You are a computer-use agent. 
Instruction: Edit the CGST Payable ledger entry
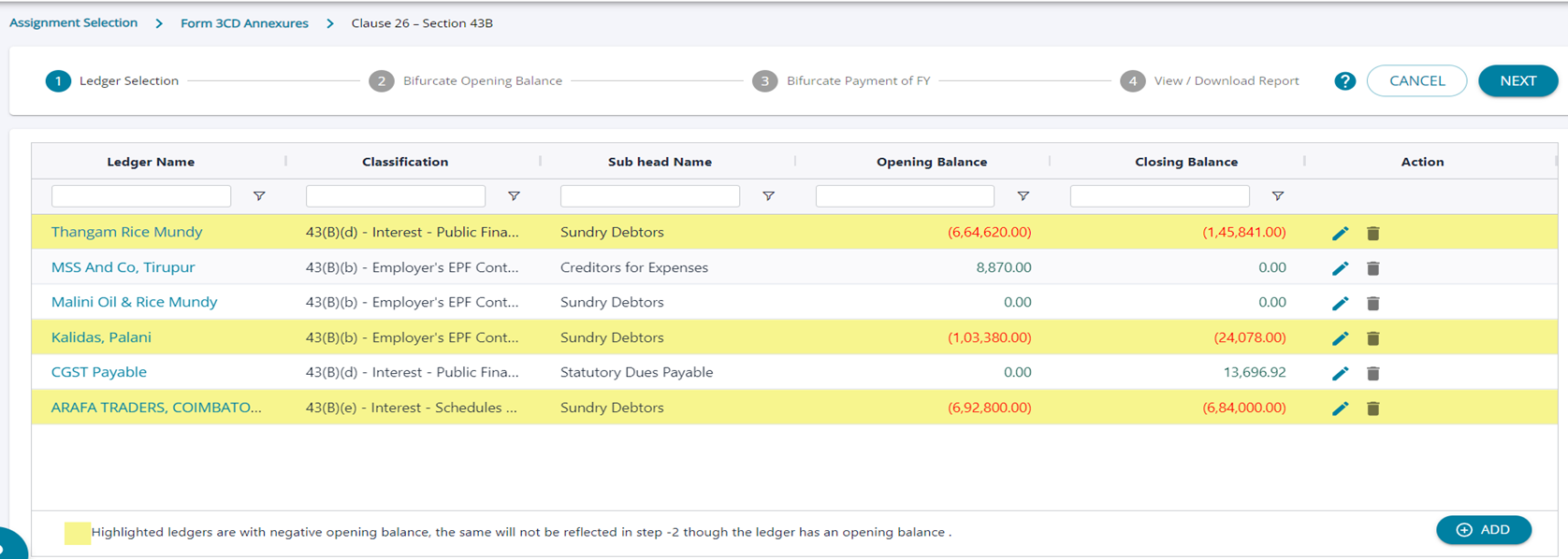tap(1340, 373)
